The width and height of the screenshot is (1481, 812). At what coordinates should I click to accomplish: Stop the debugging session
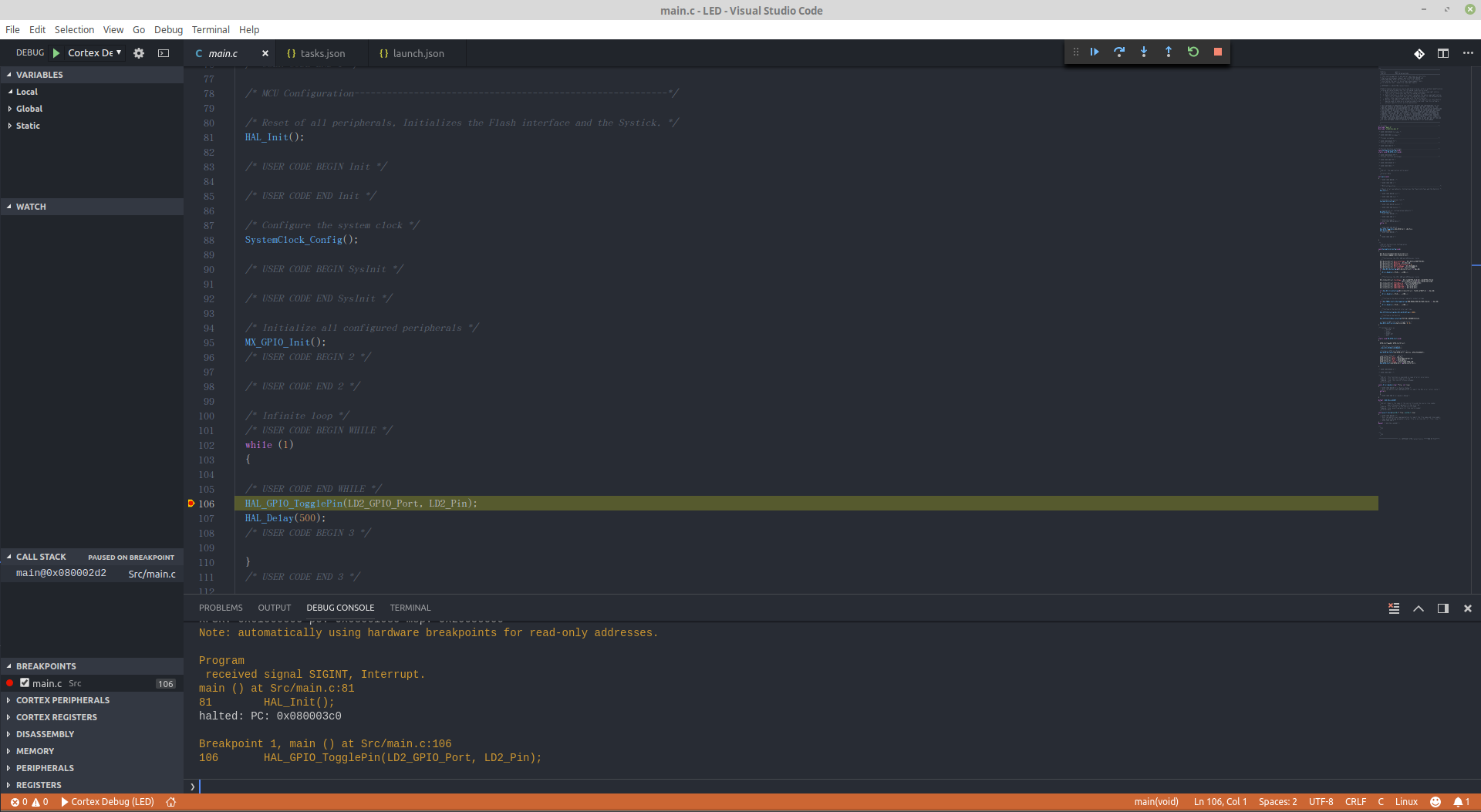(x=1218, y=52)
